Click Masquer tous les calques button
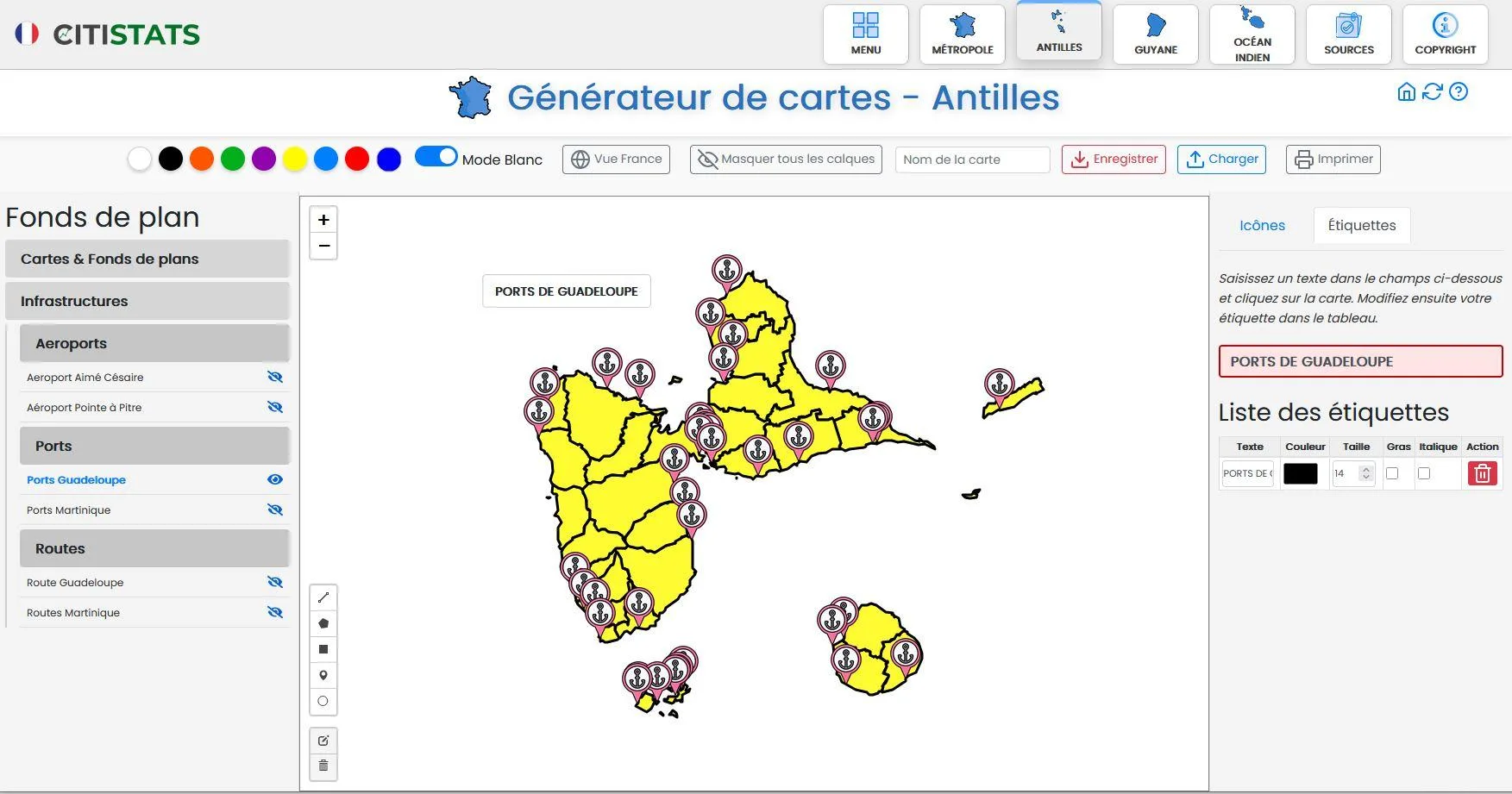The image size is (1512, 794). (786, 159)
